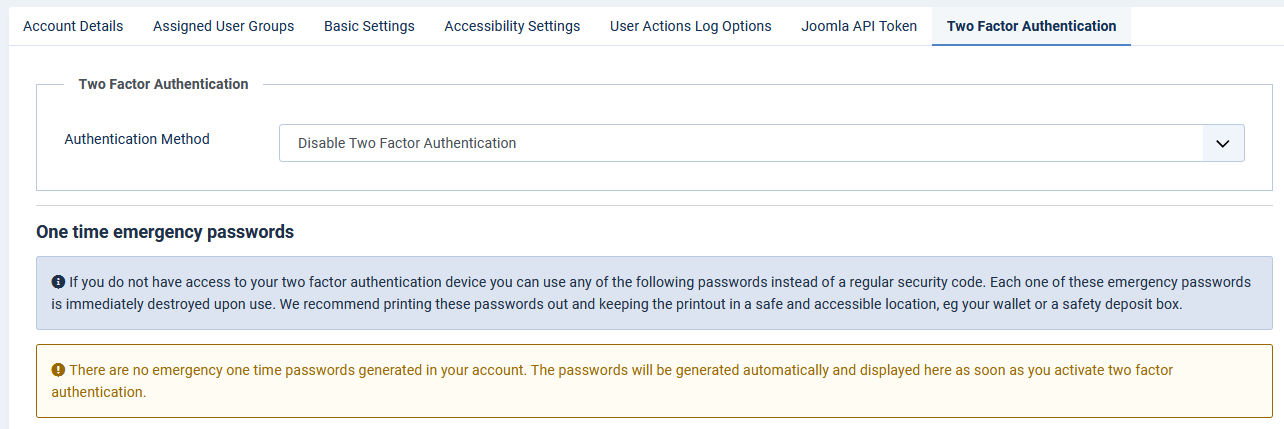
Task: Click the horizontal divider above emergency passwords heading
Action: (x=640, y=206)
